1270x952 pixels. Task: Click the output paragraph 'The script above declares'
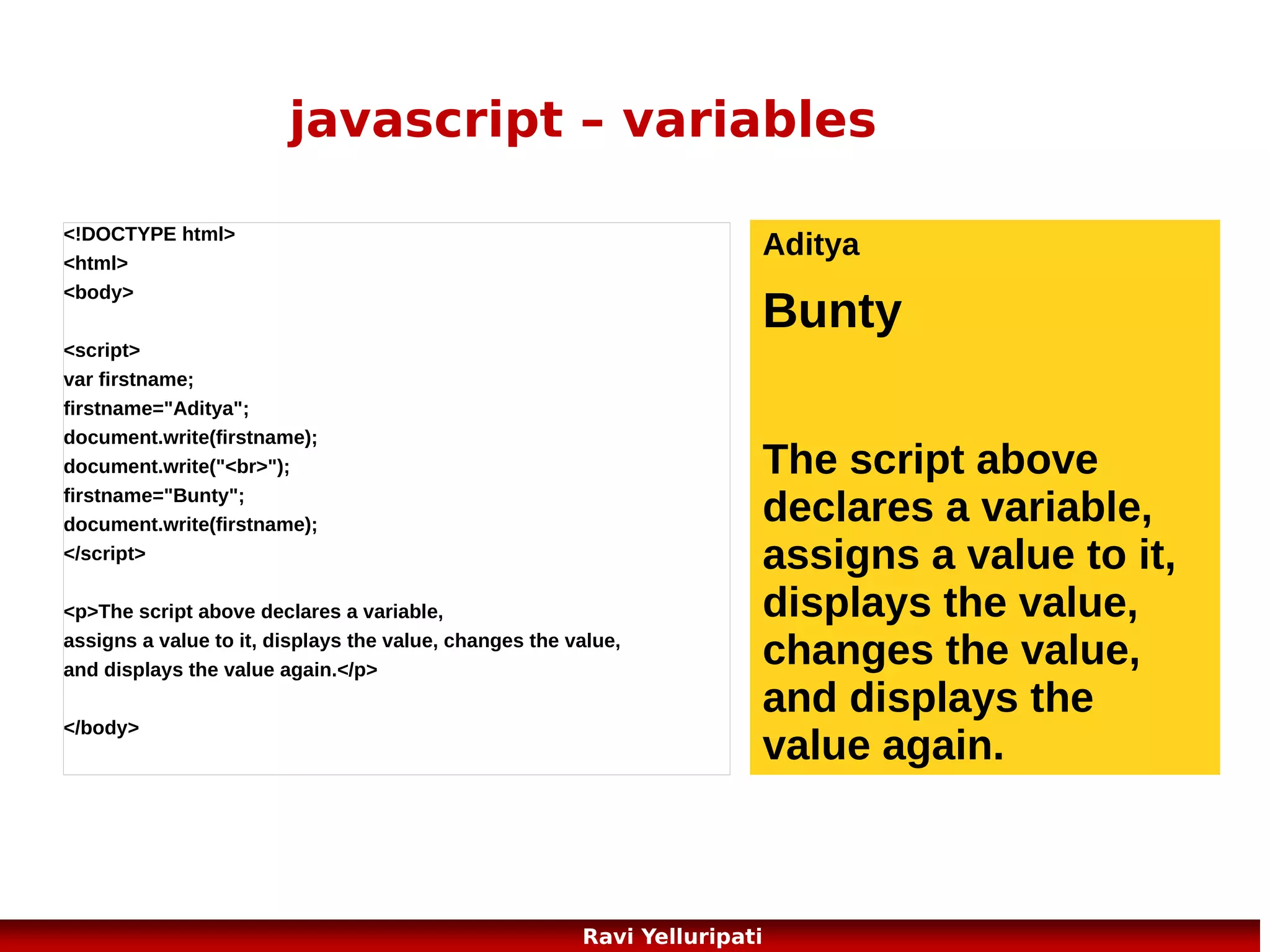[967, 601]
